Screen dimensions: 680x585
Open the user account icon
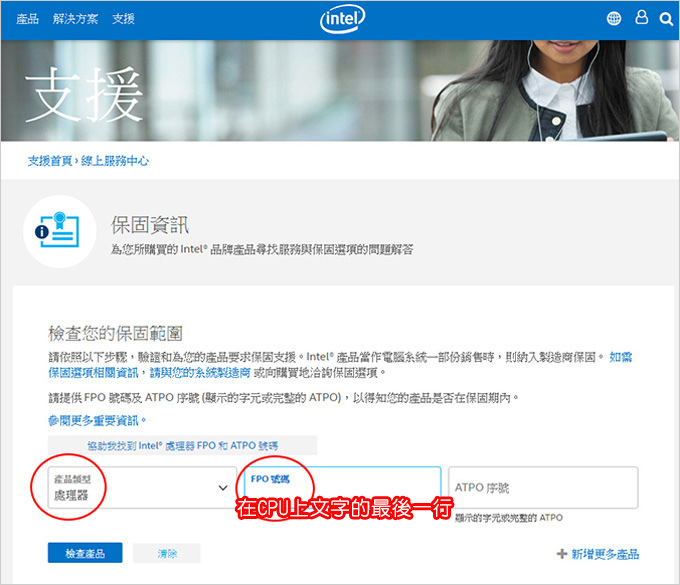tap(641, 17)
